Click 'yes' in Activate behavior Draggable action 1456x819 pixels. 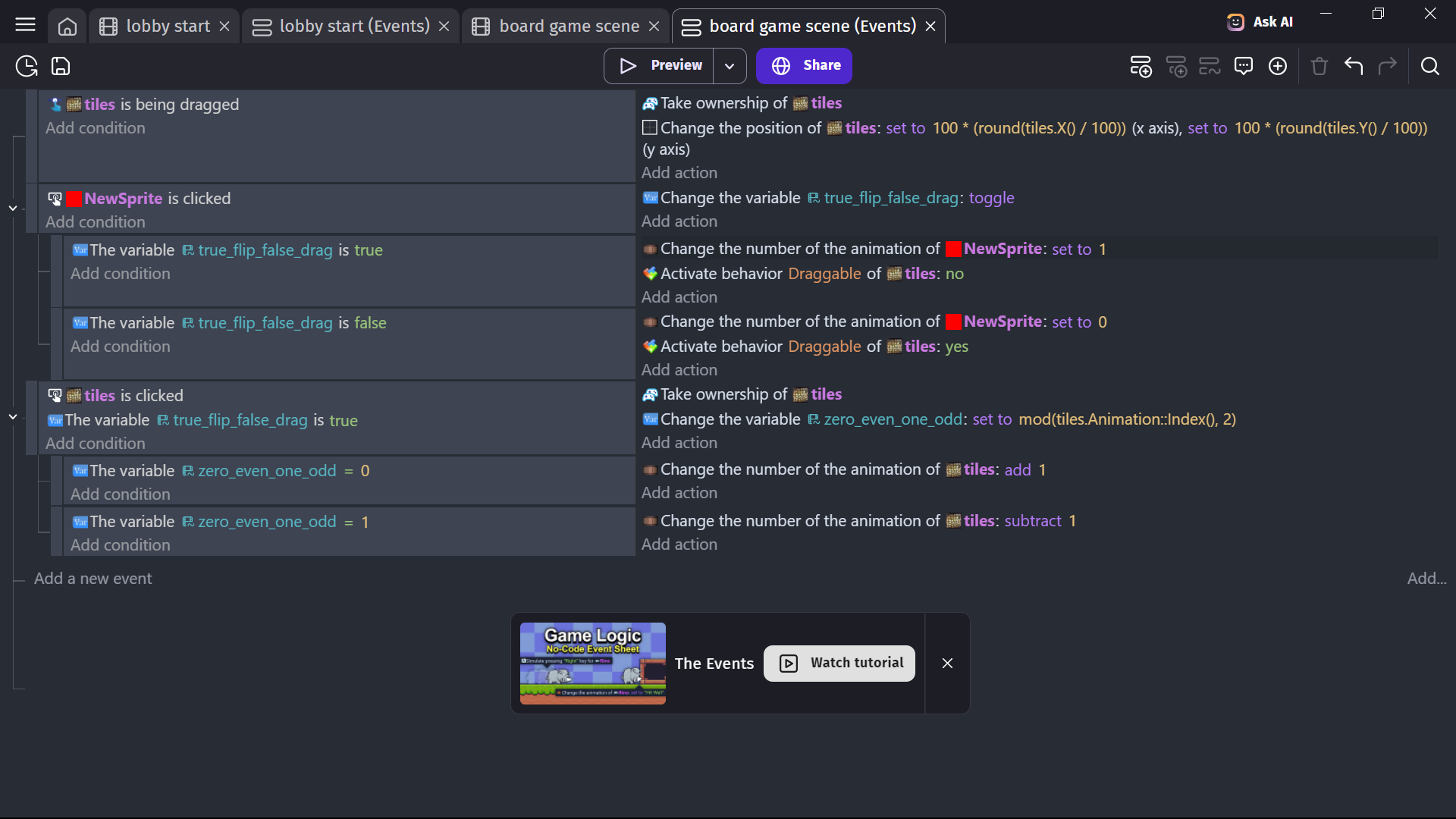click(x=956, y=347)
